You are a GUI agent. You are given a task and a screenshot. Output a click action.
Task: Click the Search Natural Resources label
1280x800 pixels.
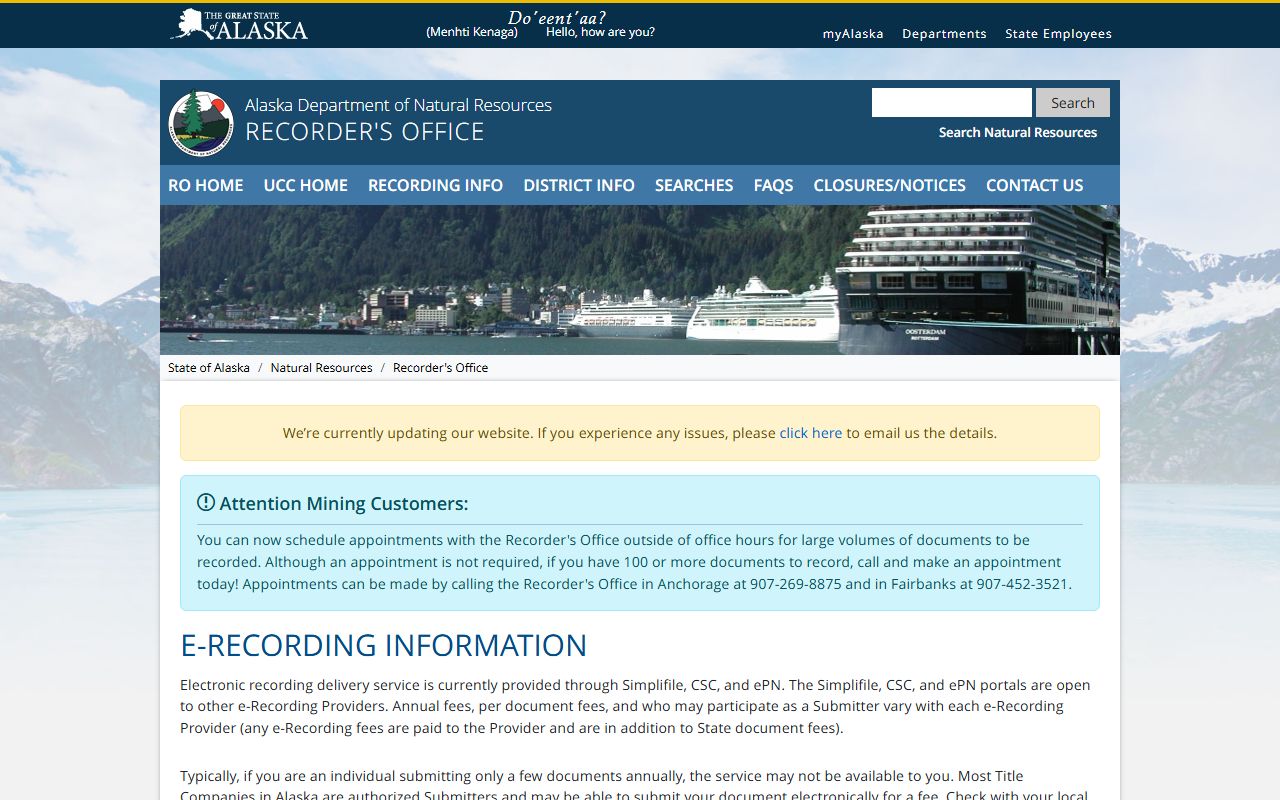1018,132
